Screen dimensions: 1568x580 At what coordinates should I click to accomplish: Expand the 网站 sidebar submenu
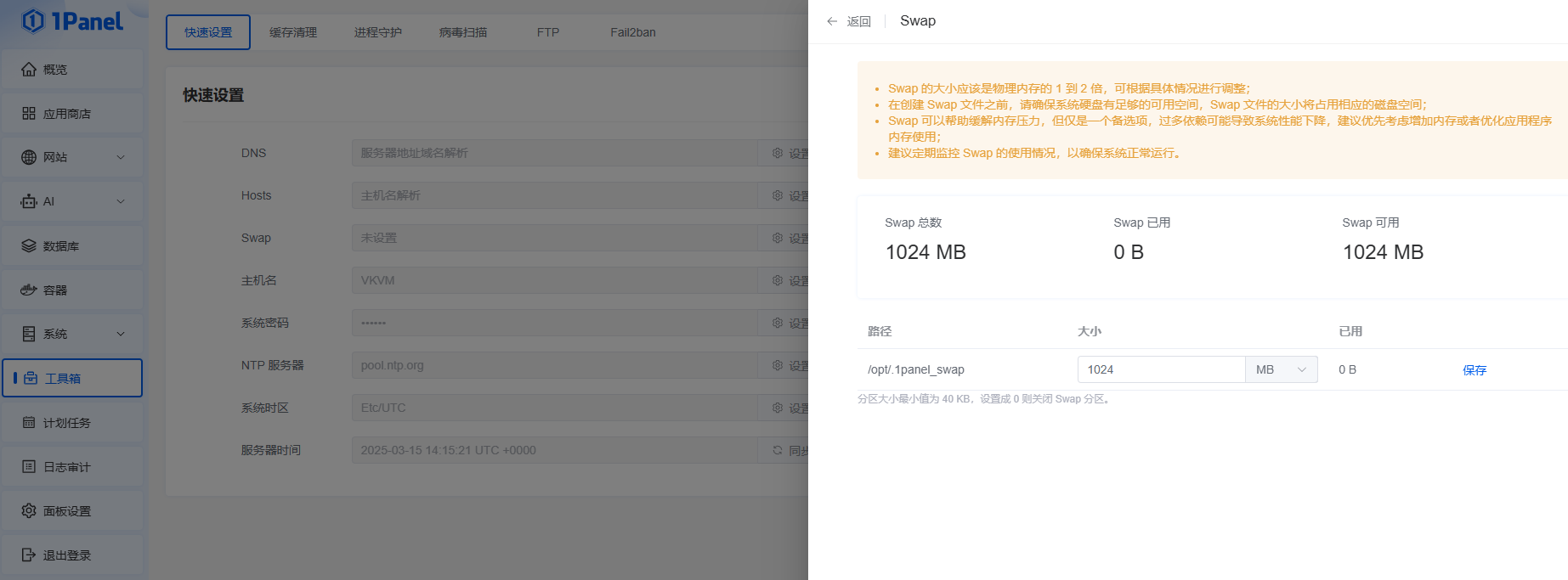121,157
